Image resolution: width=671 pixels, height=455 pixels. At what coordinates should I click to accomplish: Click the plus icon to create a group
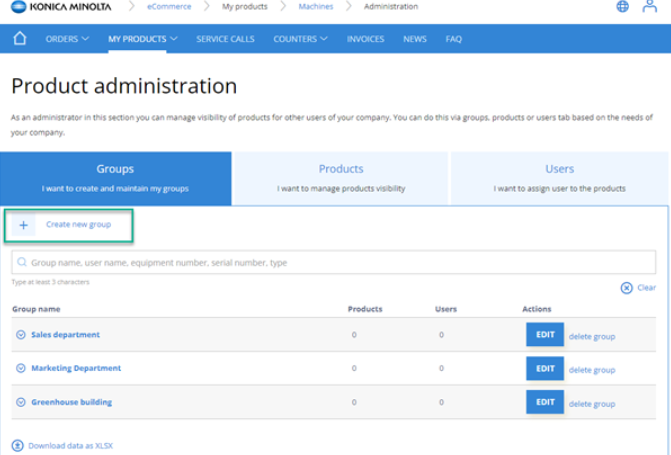point(24,225)
